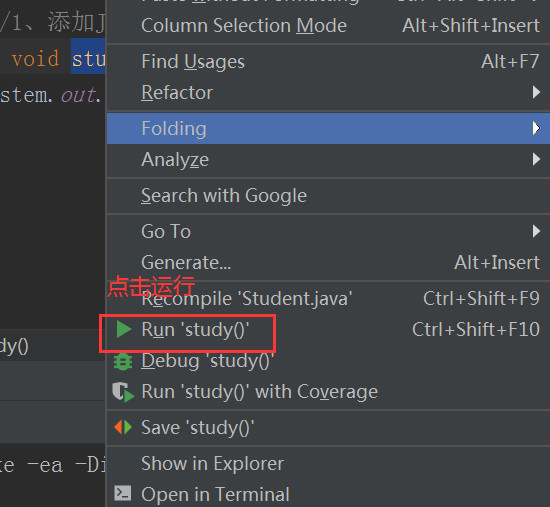This screenshot has width=550, height=507.
Task: Click the Alt+Insert shortcut text
Action: pyautogui.click(x=497, y=262)
